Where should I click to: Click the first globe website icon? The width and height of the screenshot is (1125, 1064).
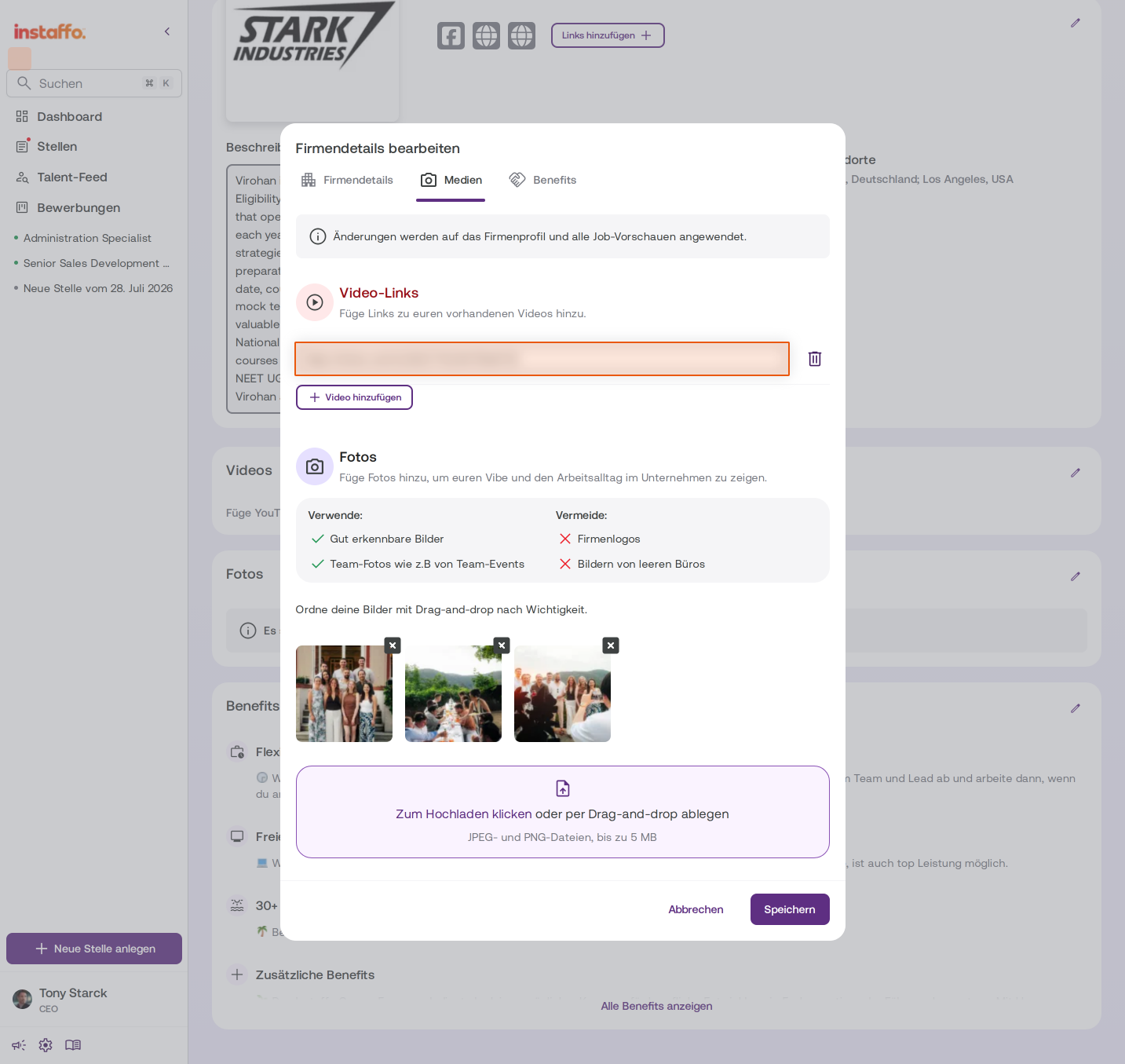click(486, 35)
